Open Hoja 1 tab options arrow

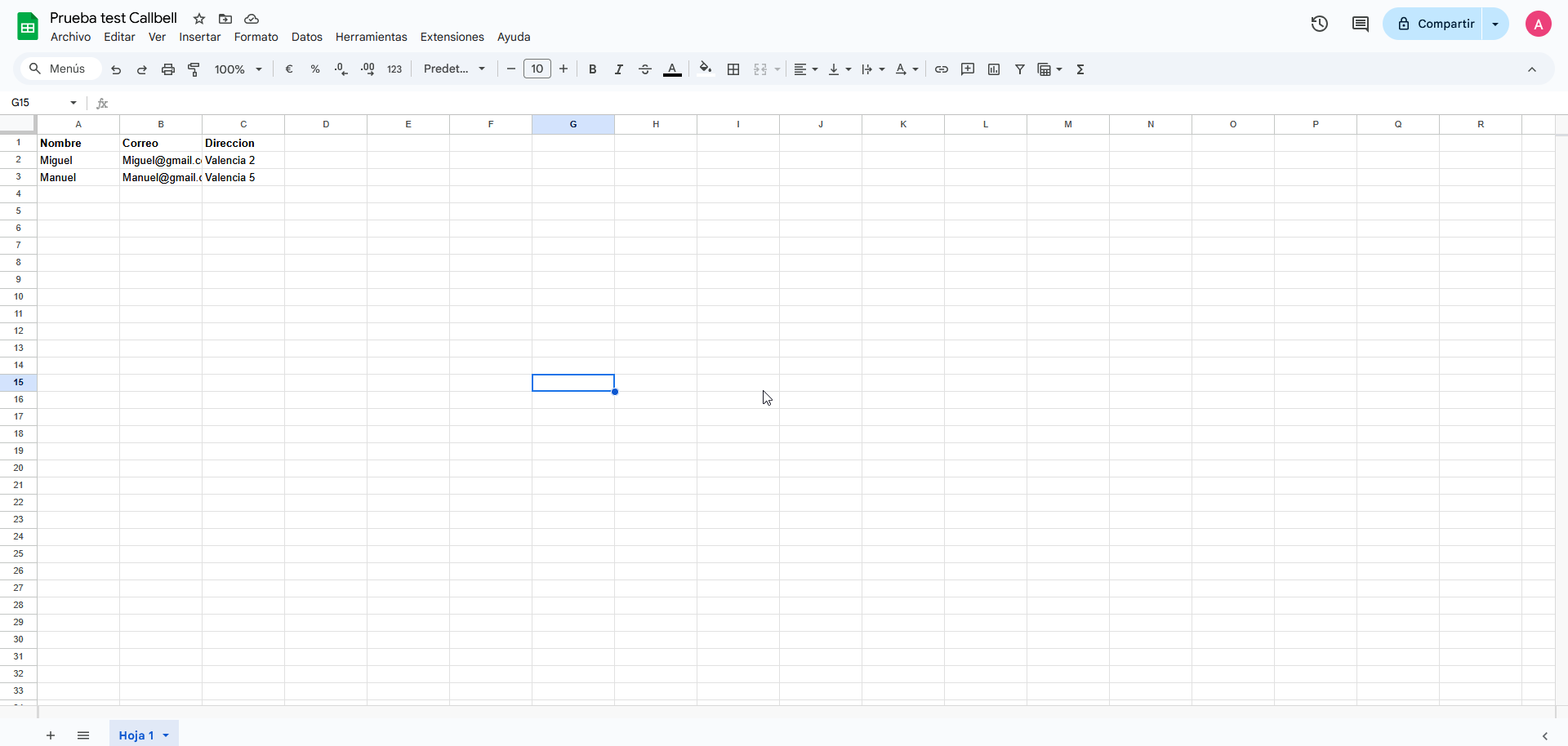tap(166, 735)
